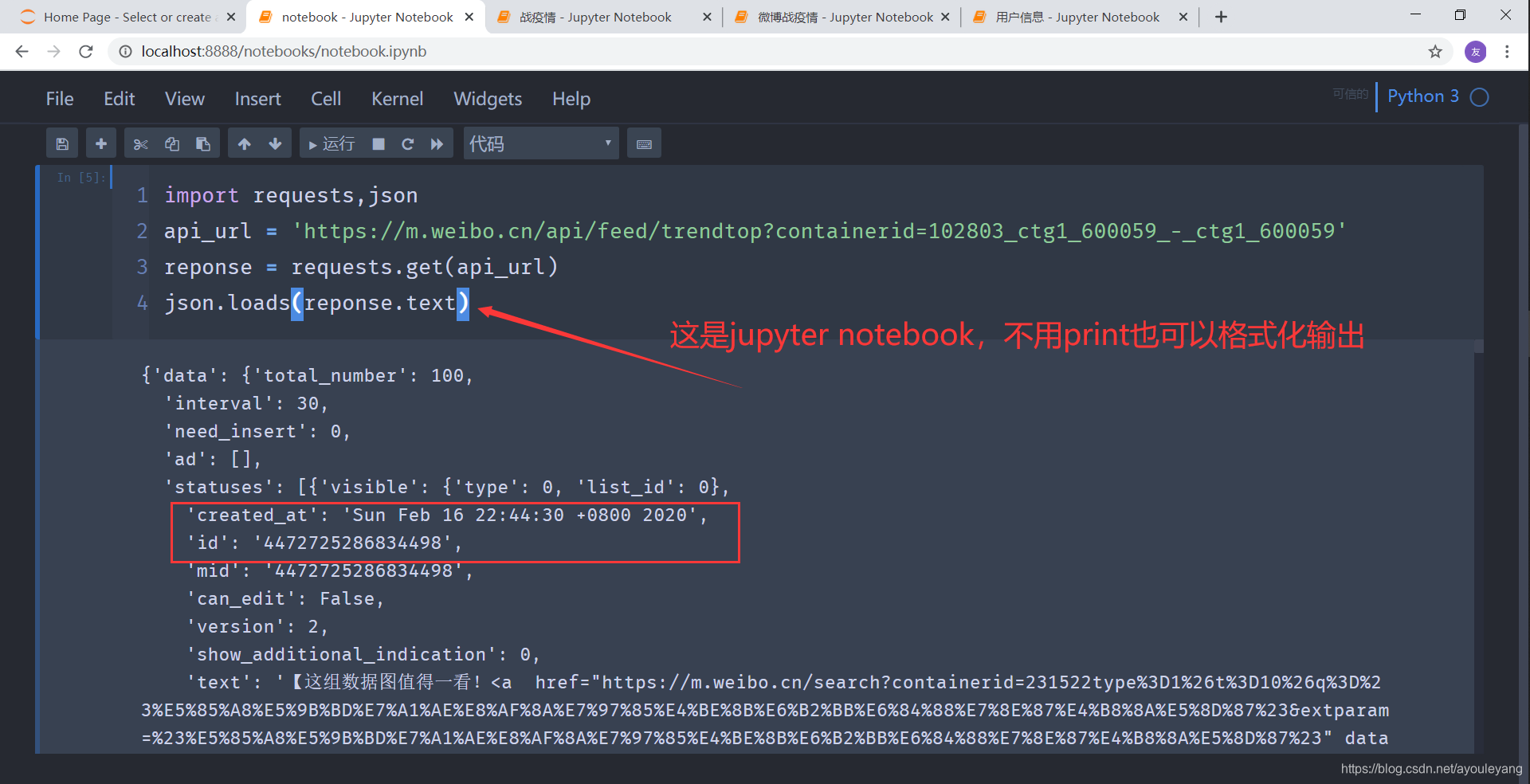The height and width of the screenshot is (784, 1530).
Task: Close the 战疫情 browser tab
Action: pyautogui.click(x=707, y=17)
